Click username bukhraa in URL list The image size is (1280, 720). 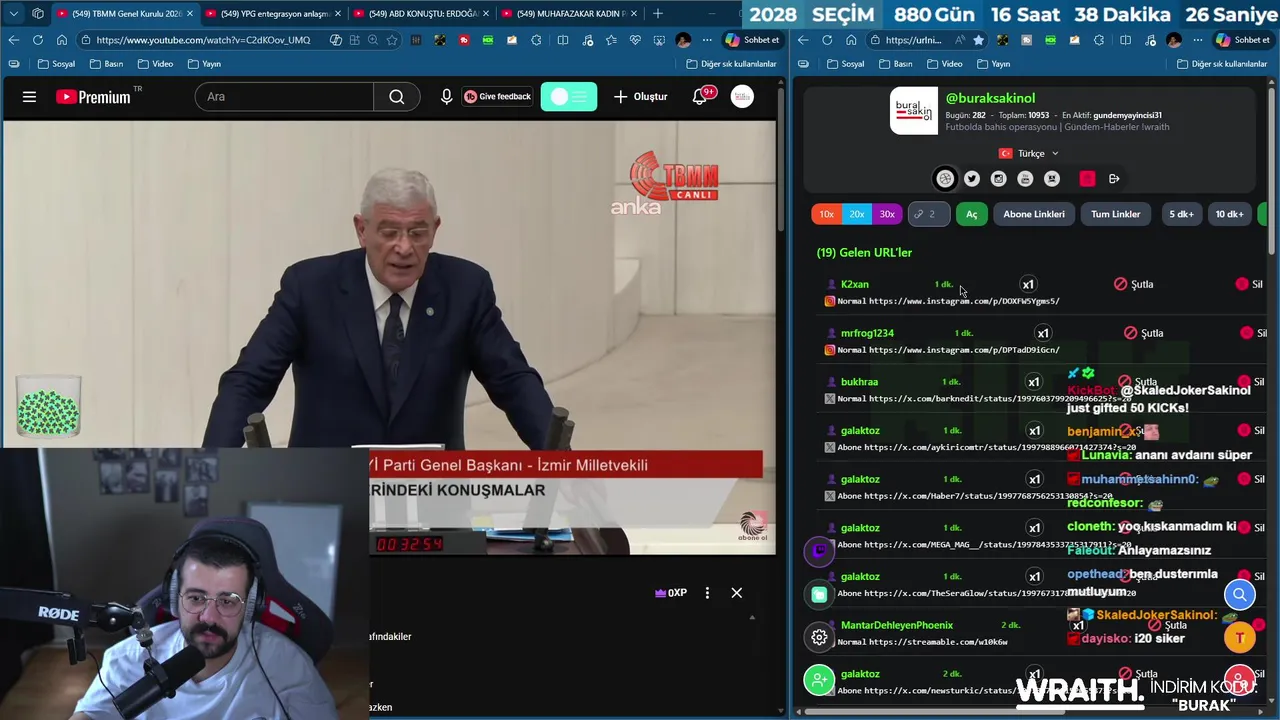(859, 382)
